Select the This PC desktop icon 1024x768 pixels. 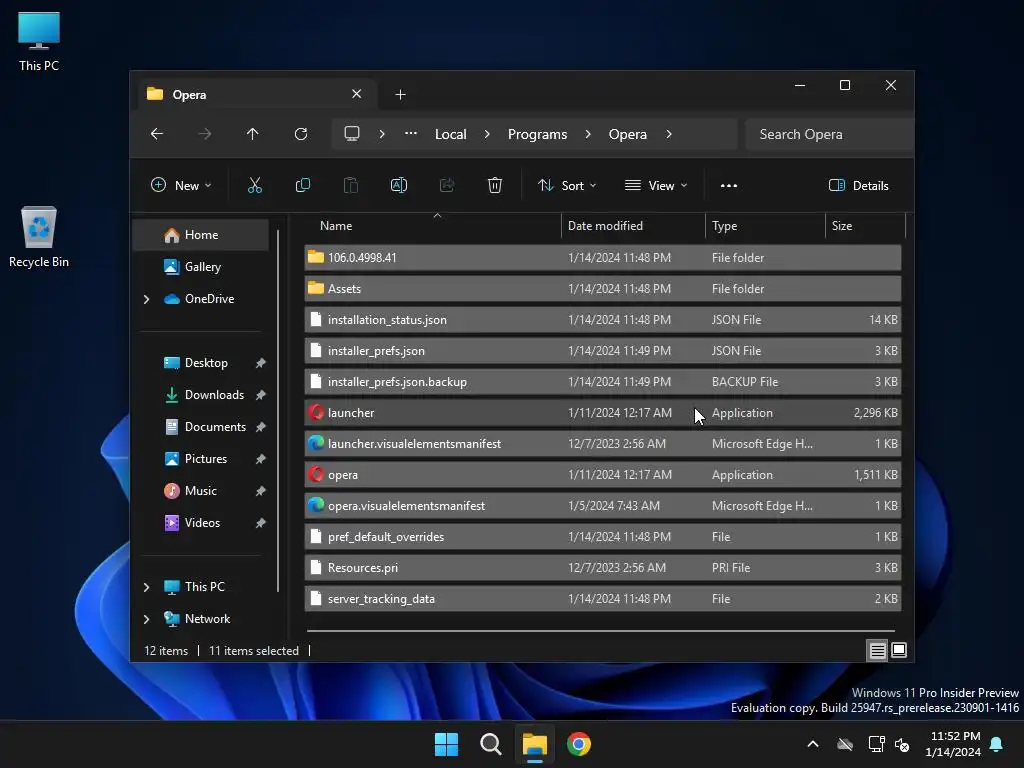39,42
